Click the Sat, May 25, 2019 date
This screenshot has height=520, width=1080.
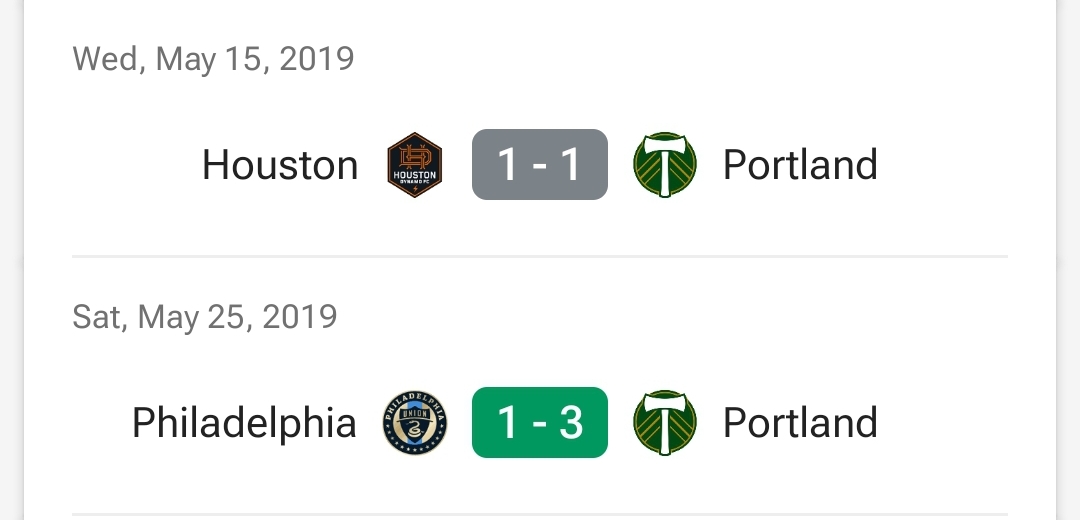205,317
